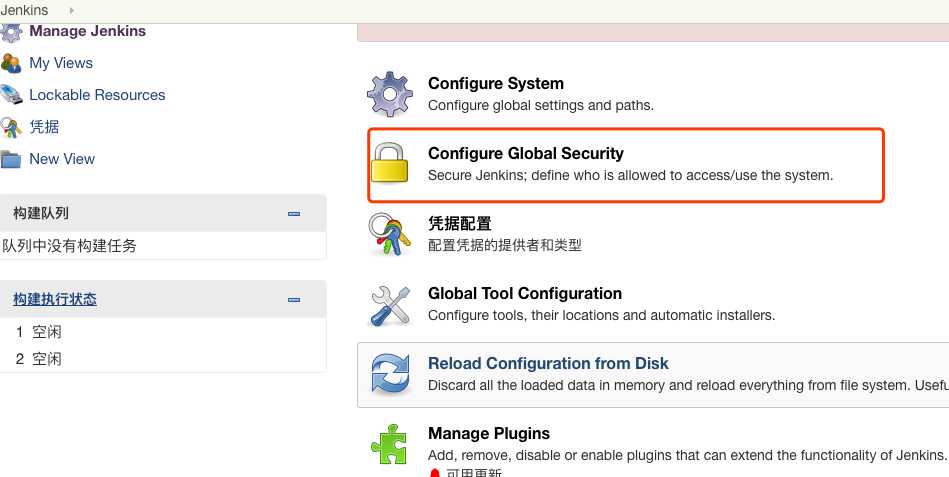Open the Configure System heading link
Viewport: 949px width, 477px height.
tap(496, 84)
